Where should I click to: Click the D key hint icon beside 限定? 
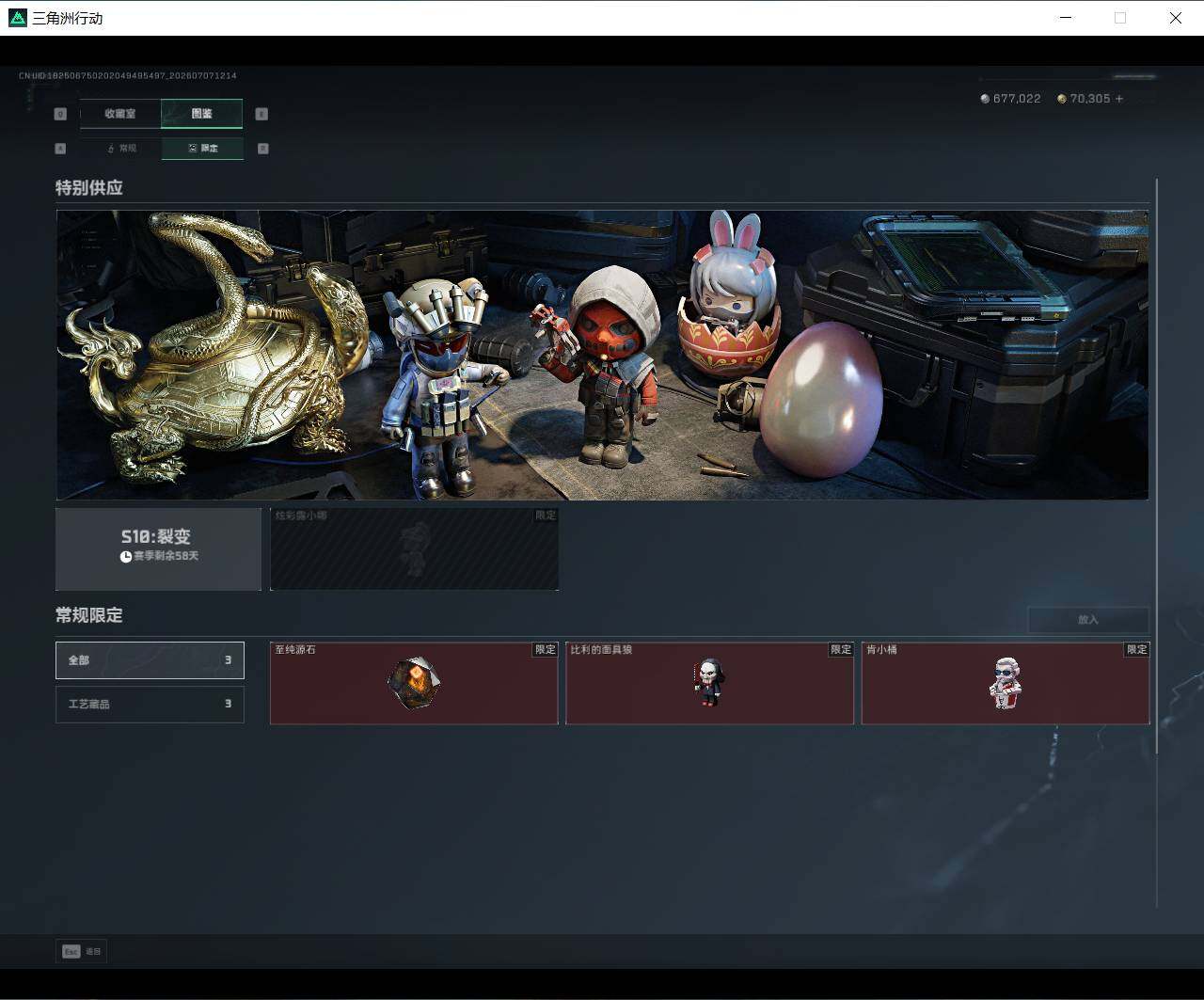click(x=262, y=149)
